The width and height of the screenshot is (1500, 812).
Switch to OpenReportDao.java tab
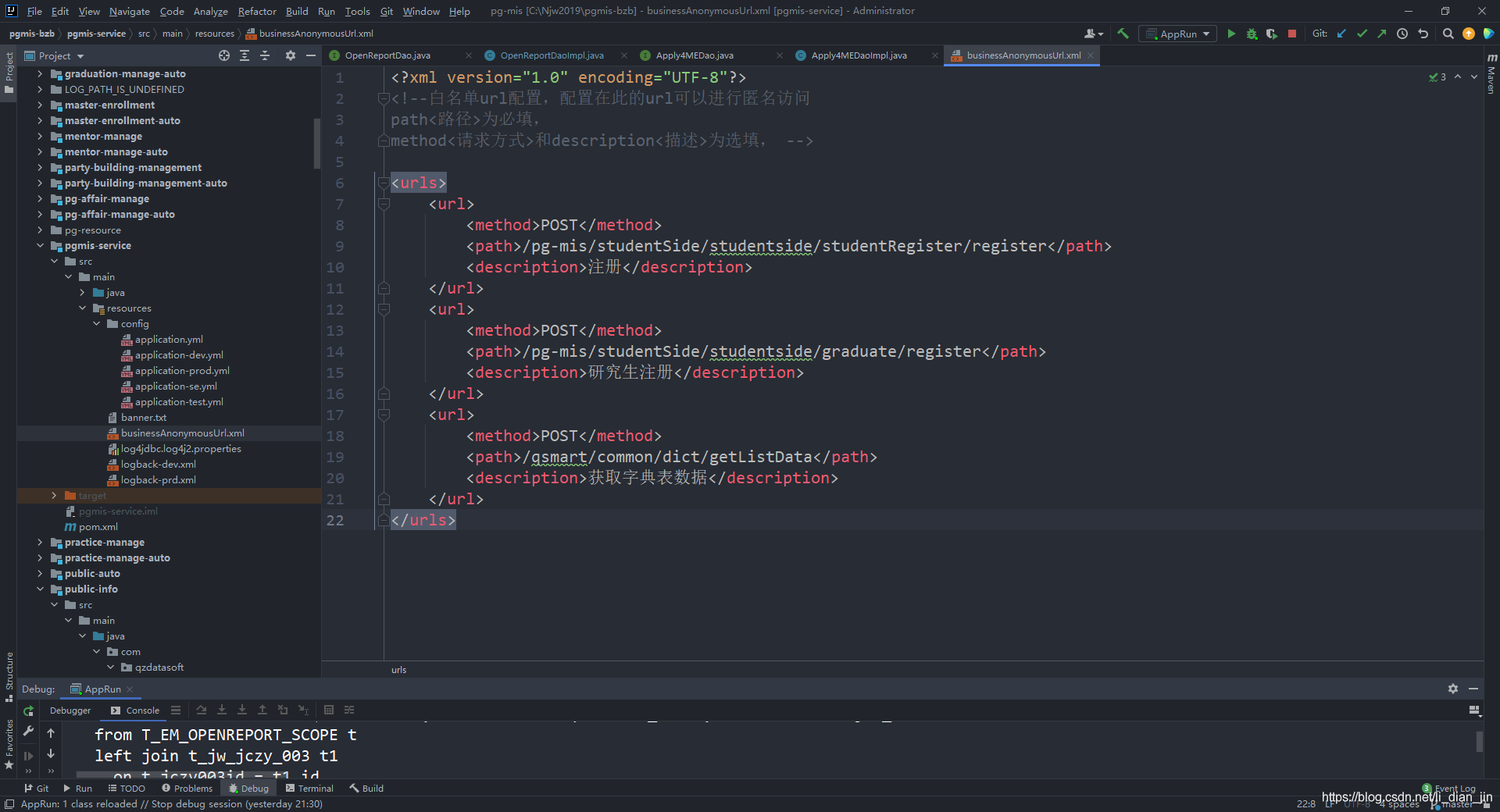[x=387, y=55]
